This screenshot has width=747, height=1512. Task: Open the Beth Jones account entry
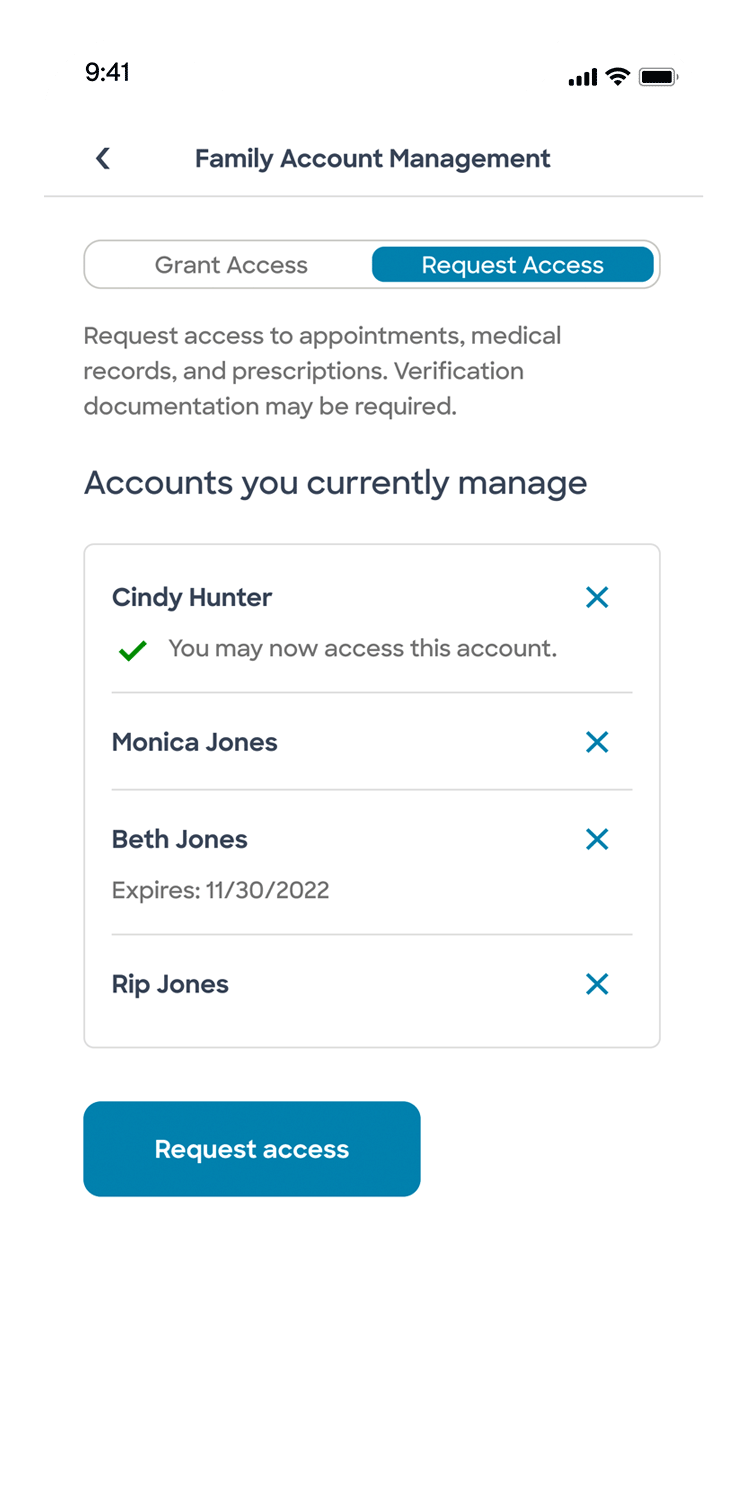point(180,839)
